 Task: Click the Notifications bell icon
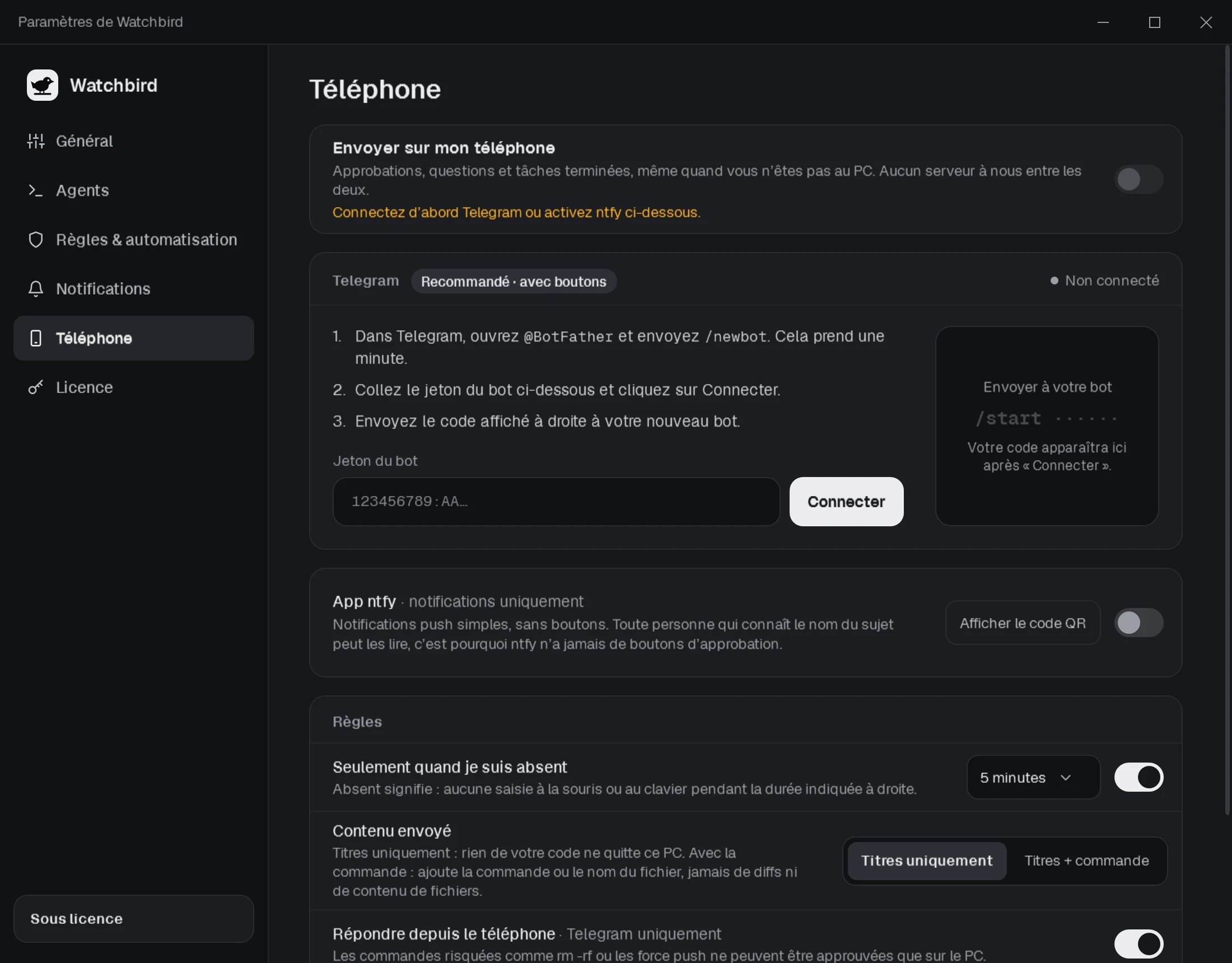(35, 289)
